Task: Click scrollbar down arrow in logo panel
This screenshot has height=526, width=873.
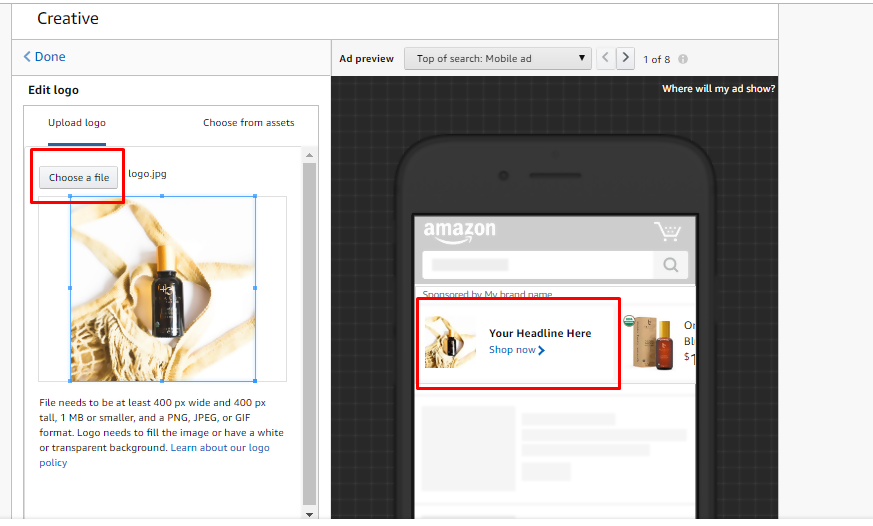Action: coord(310,514)
